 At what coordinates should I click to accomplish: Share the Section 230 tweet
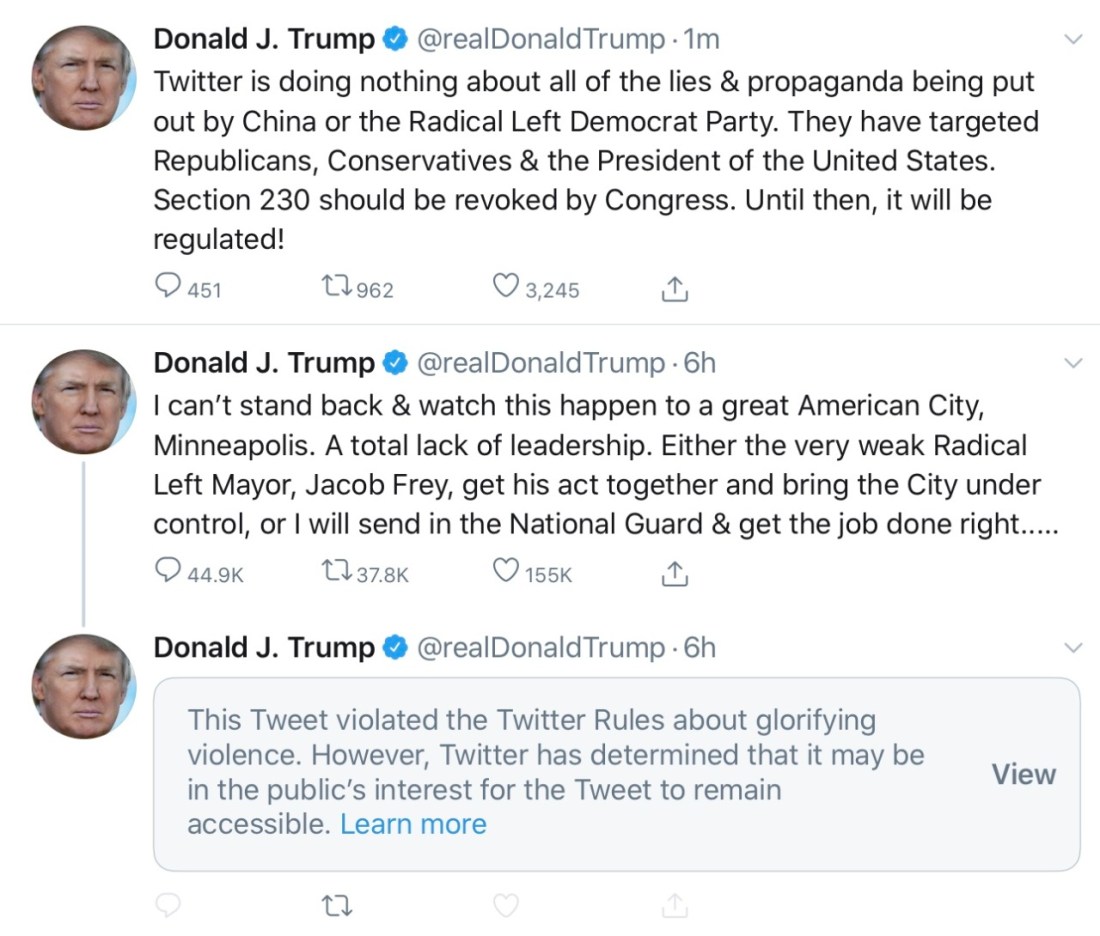pos(675,289)
